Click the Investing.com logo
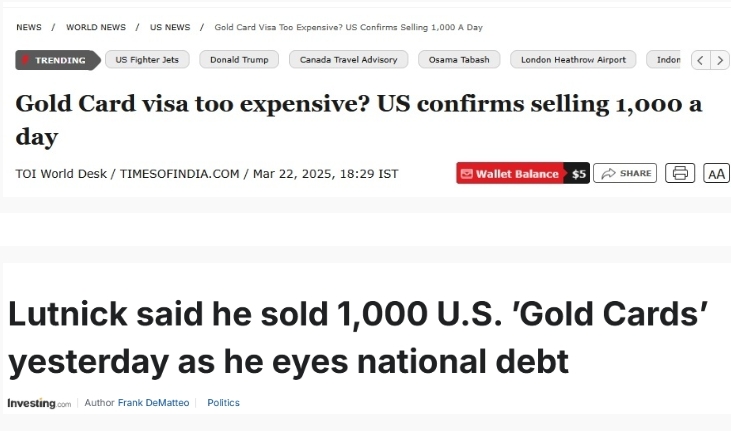The image size is (731, 438). (x=39, y=403)
